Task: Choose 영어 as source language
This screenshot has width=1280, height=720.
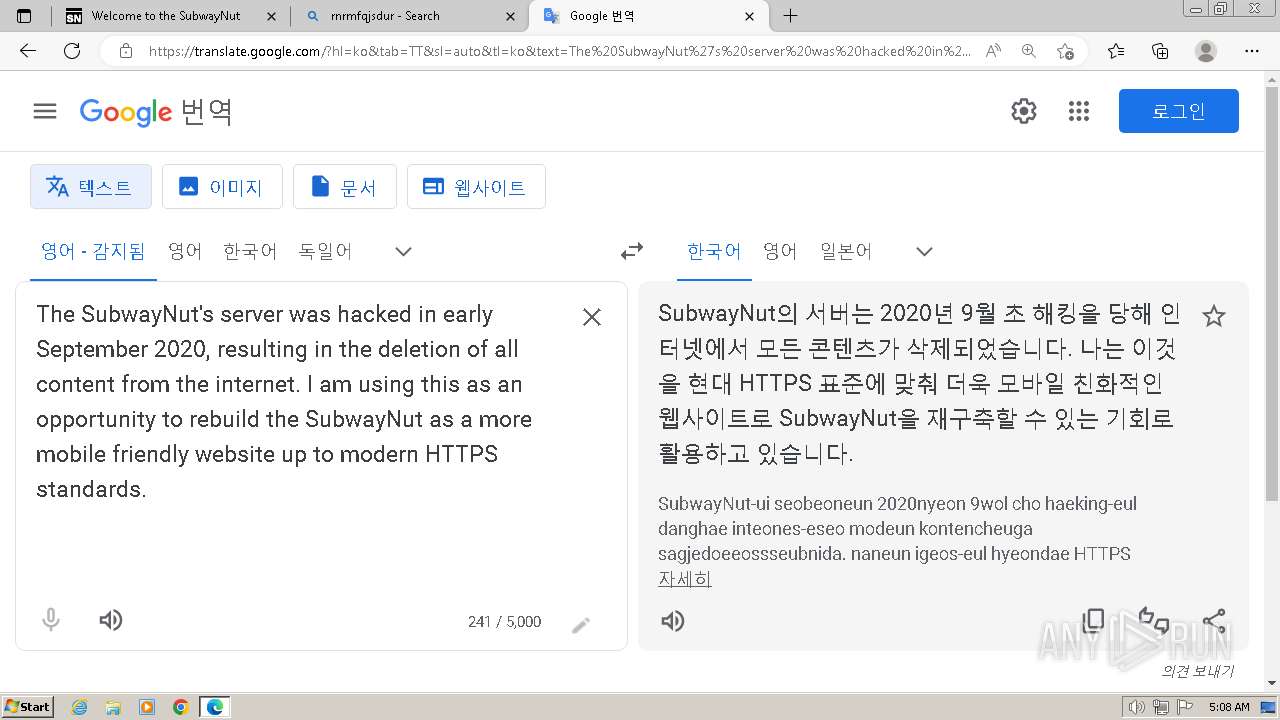Action: [185, 251]
